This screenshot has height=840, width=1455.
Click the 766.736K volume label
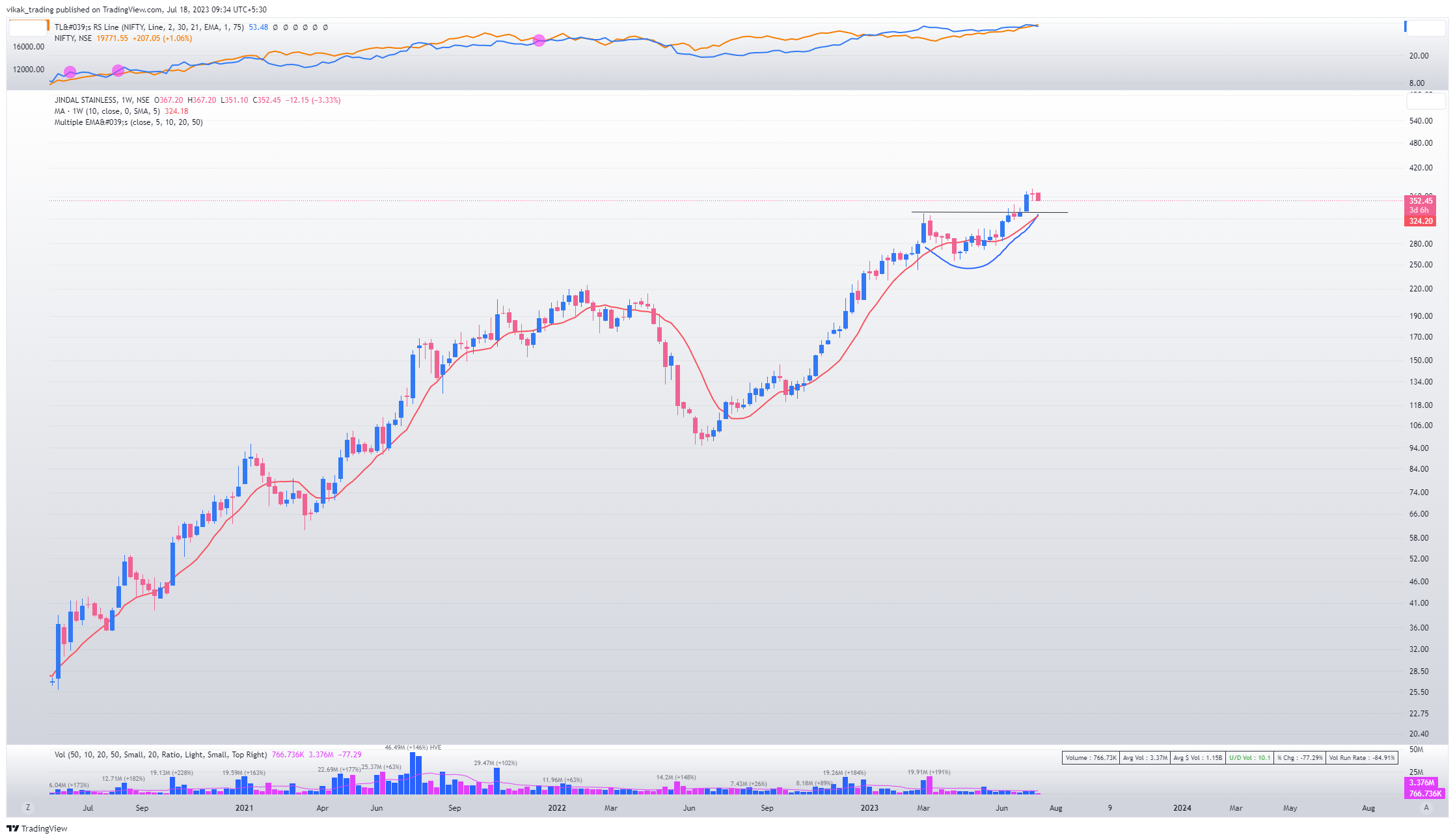(1424, 793)
